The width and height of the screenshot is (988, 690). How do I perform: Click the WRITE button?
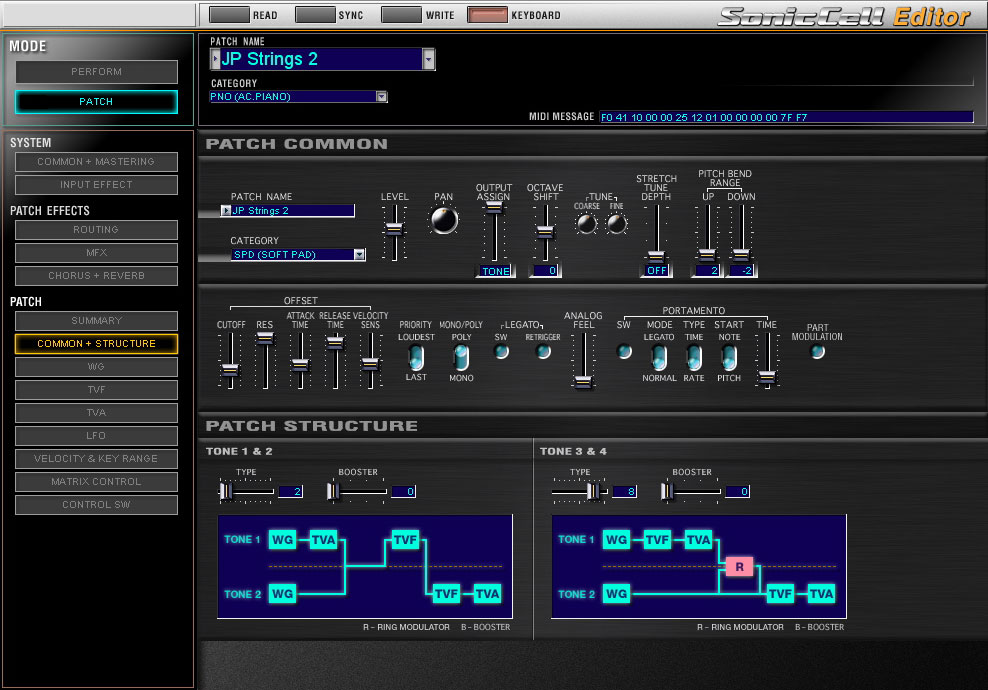click(401, 14)
